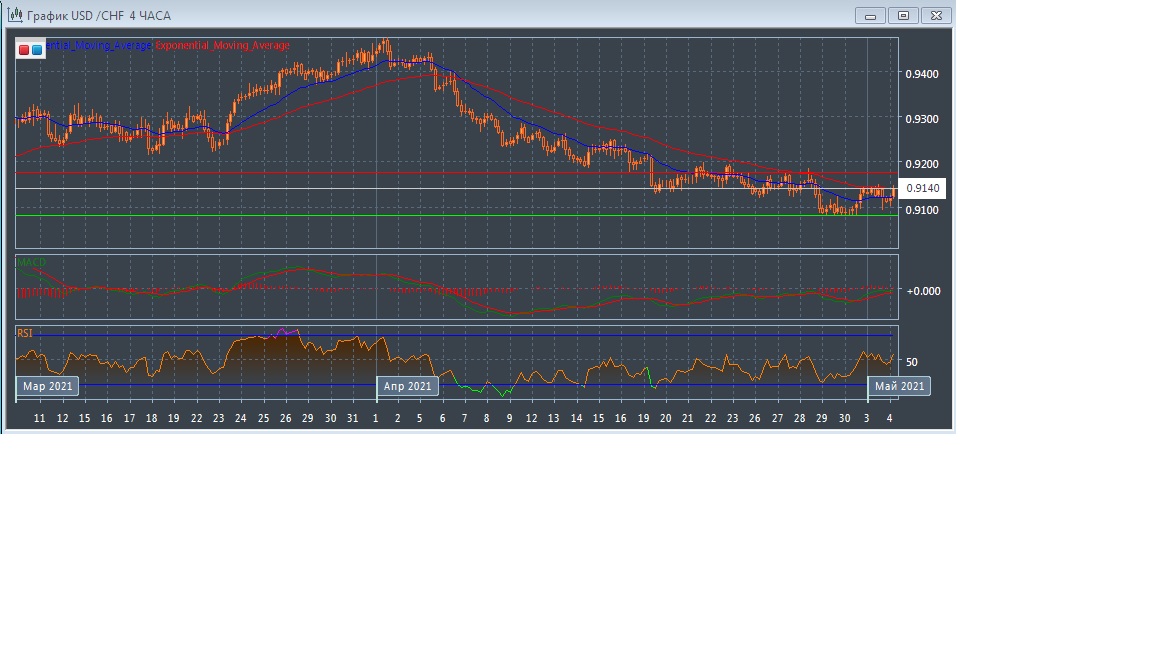Image resolution: width=1152 pixels, height=648 pixels.
Task: Click the MACD indicator label
Action: coord(31,263)
